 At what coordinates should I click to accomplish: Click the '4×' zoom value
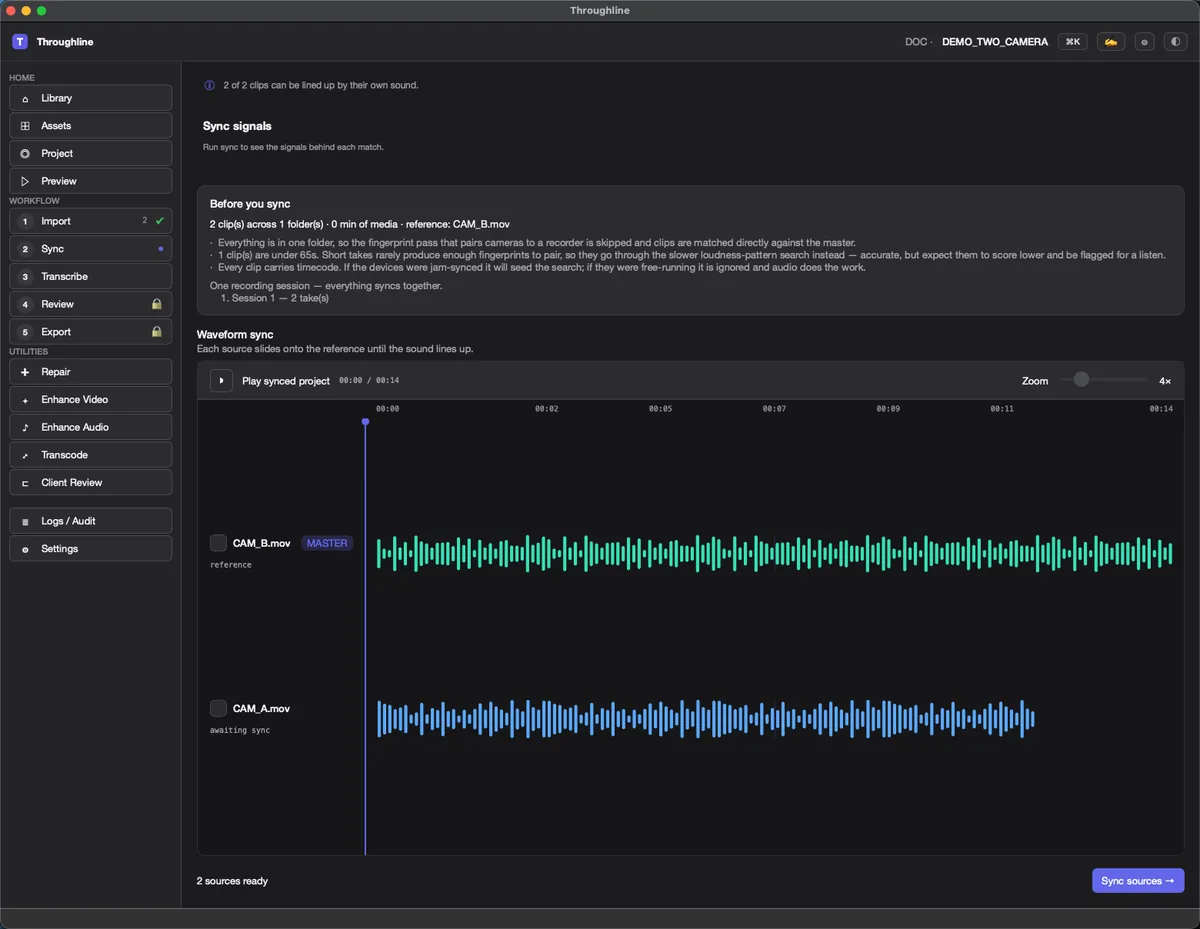pyautogui.click(x=1165, y=381)
